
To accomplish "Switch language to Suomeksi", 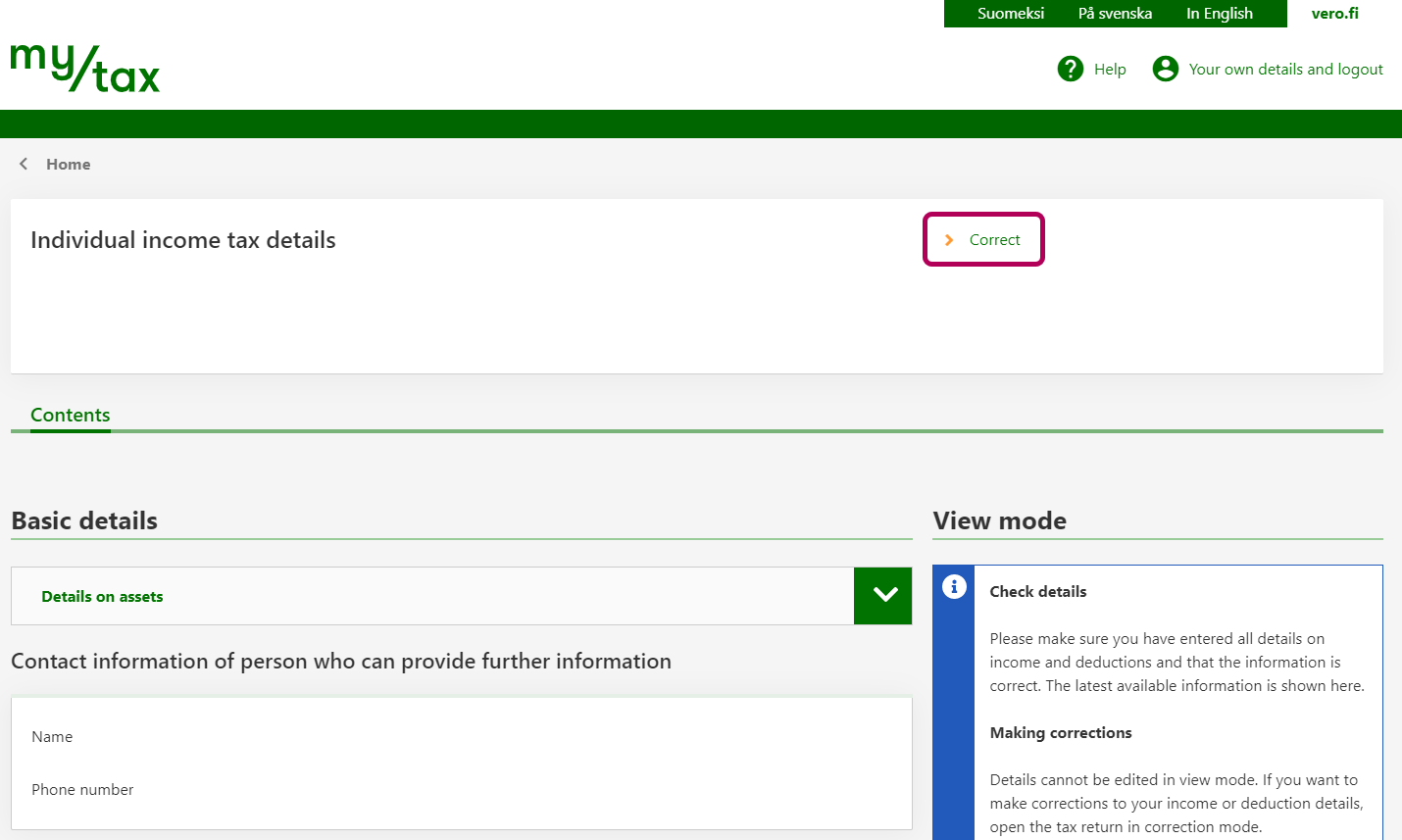I will click(x=1010, y=14).
